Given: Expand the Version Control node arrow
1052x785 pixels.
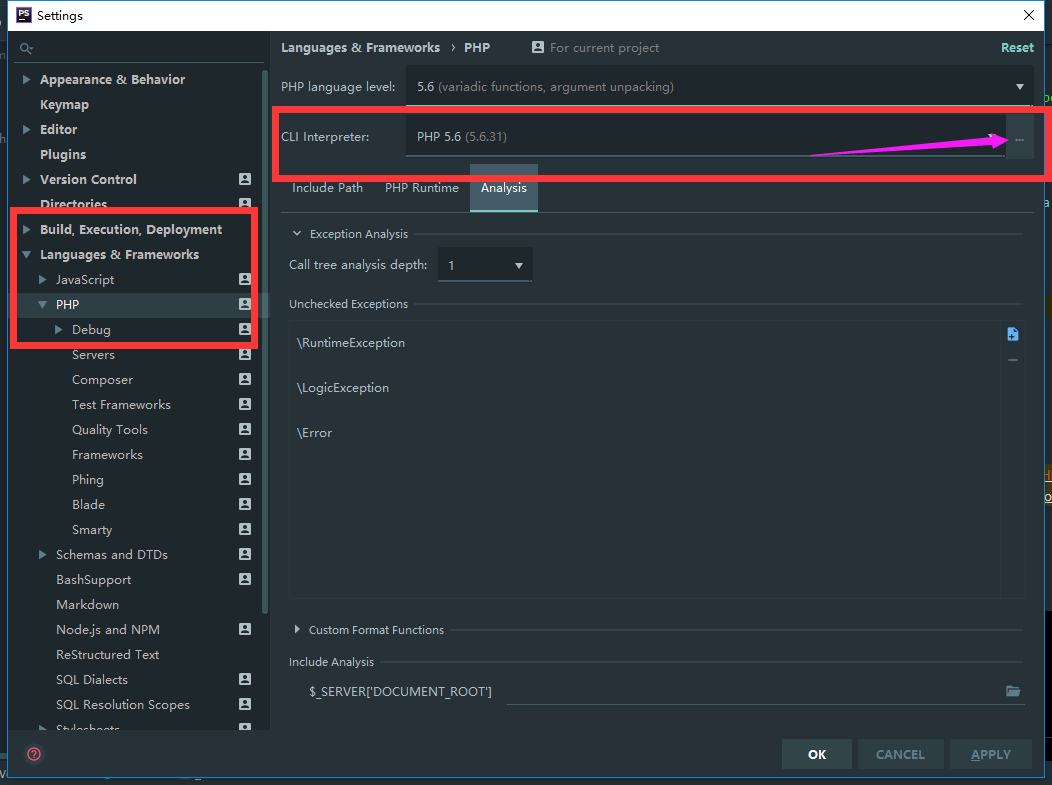Looking at the screenshot, I should point(26,179).
